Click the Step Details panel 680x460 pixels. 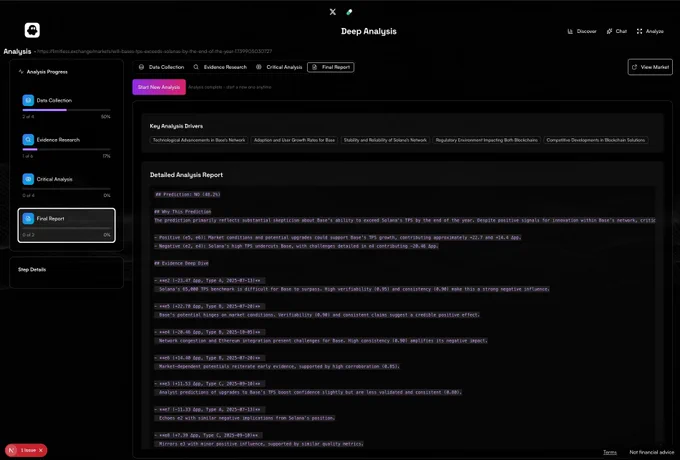[x=66, y=273]
